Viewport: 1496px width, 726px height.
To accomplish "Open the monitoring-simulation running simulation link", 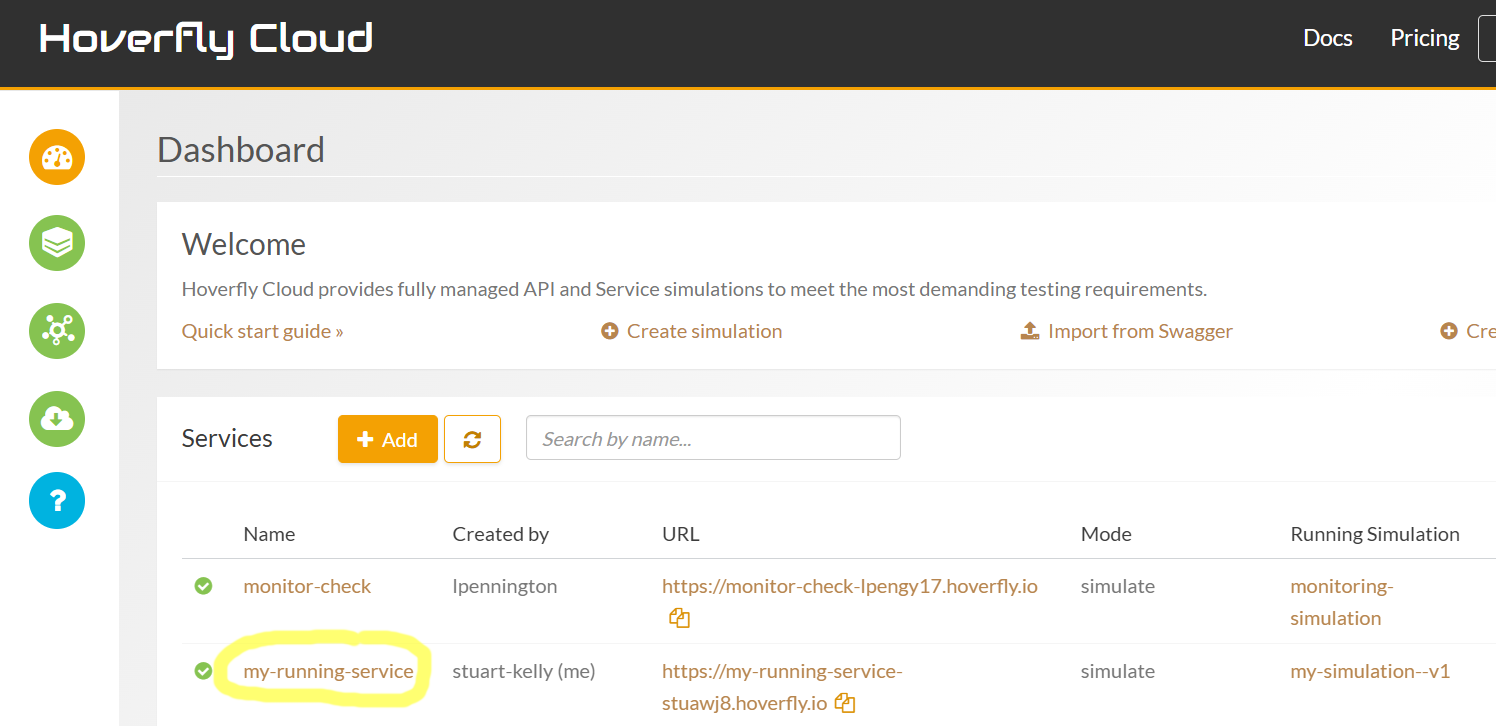I will (x=1340, y=602).
